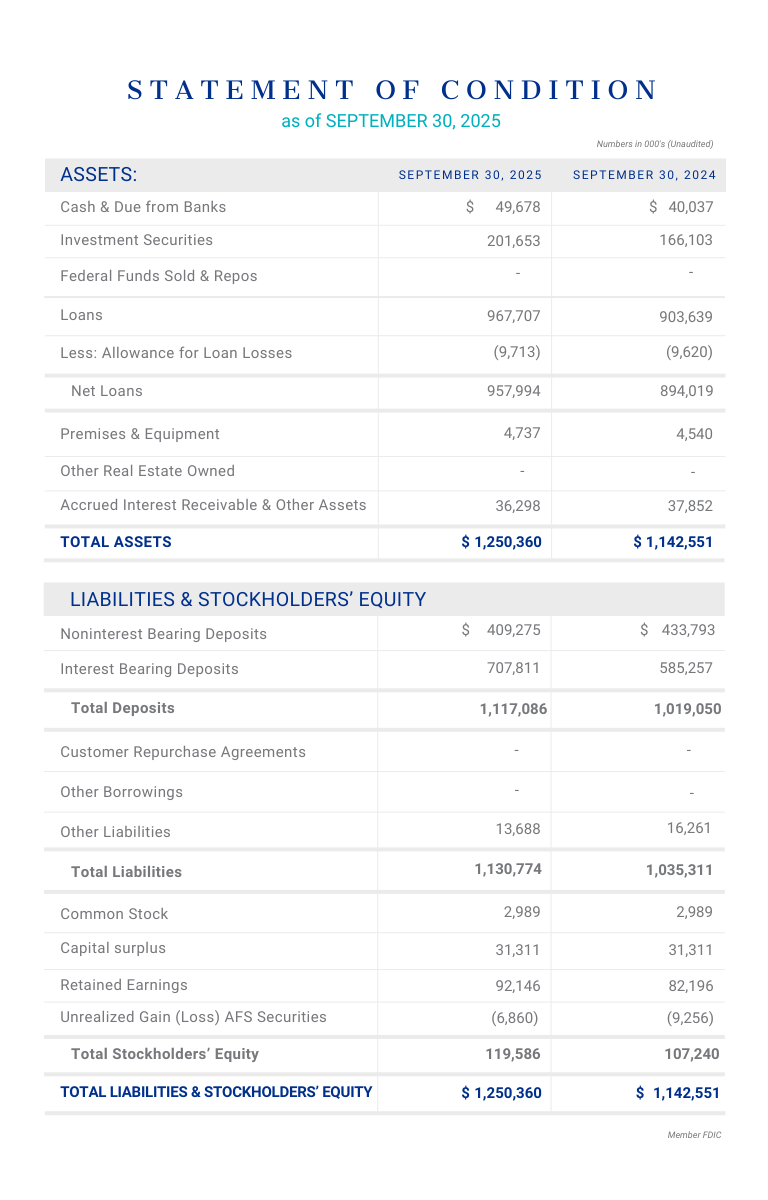The width and height of the screenshot is (768, 1200).
Task: Select the Unrealized Gain (Loss) AFS Securities label
Action: (193, 1017)
